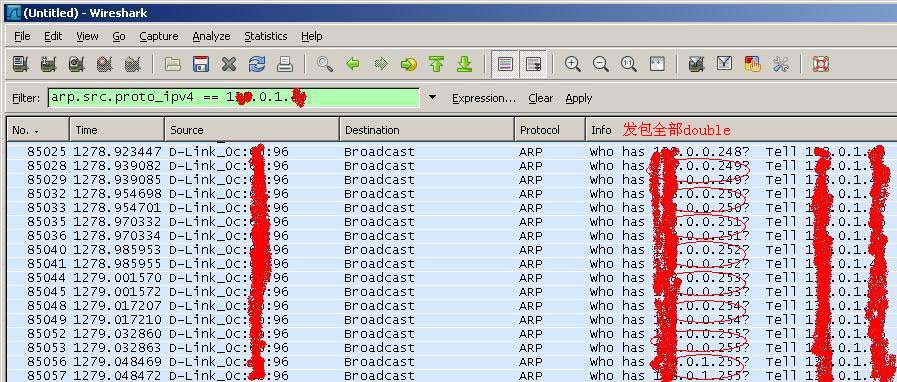Reload the capture file icon
The height and width of the screenshot is (382, 897).
tap(257, 64)
